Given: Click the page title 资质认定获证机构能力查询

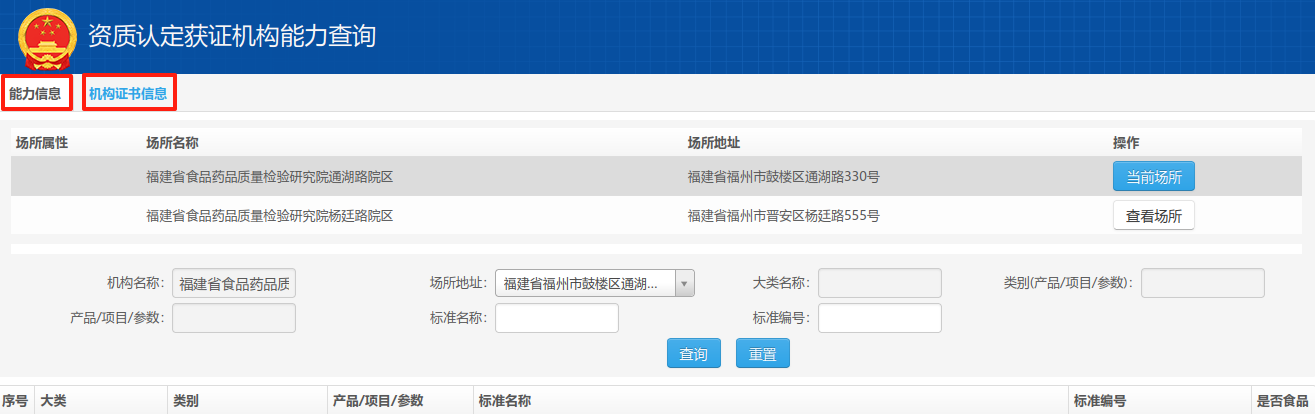Looking at the screenshot, I should [232, 37].
